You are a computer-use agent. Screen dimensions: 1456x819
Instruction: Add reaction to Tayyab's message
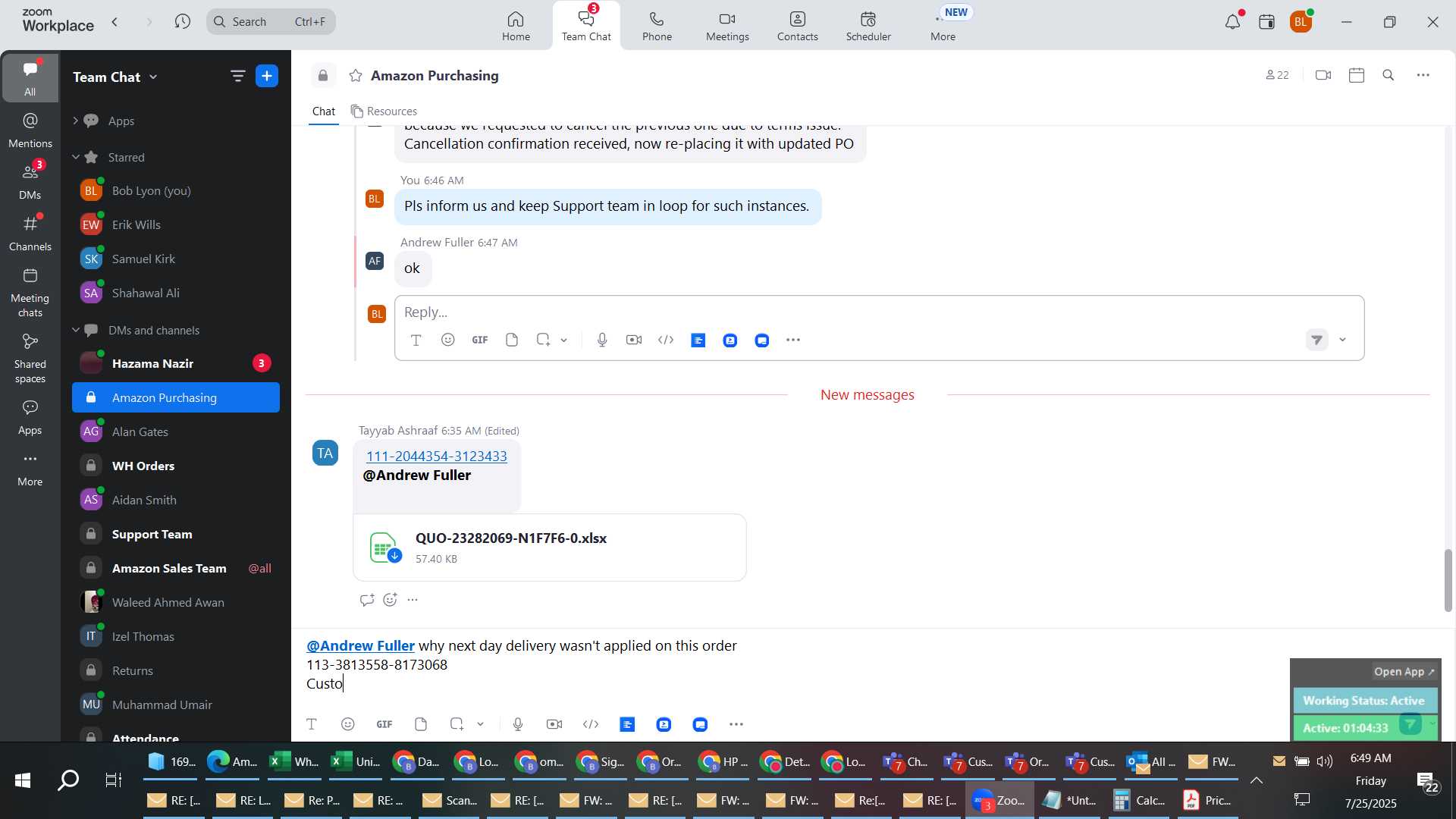coord(390,600)
